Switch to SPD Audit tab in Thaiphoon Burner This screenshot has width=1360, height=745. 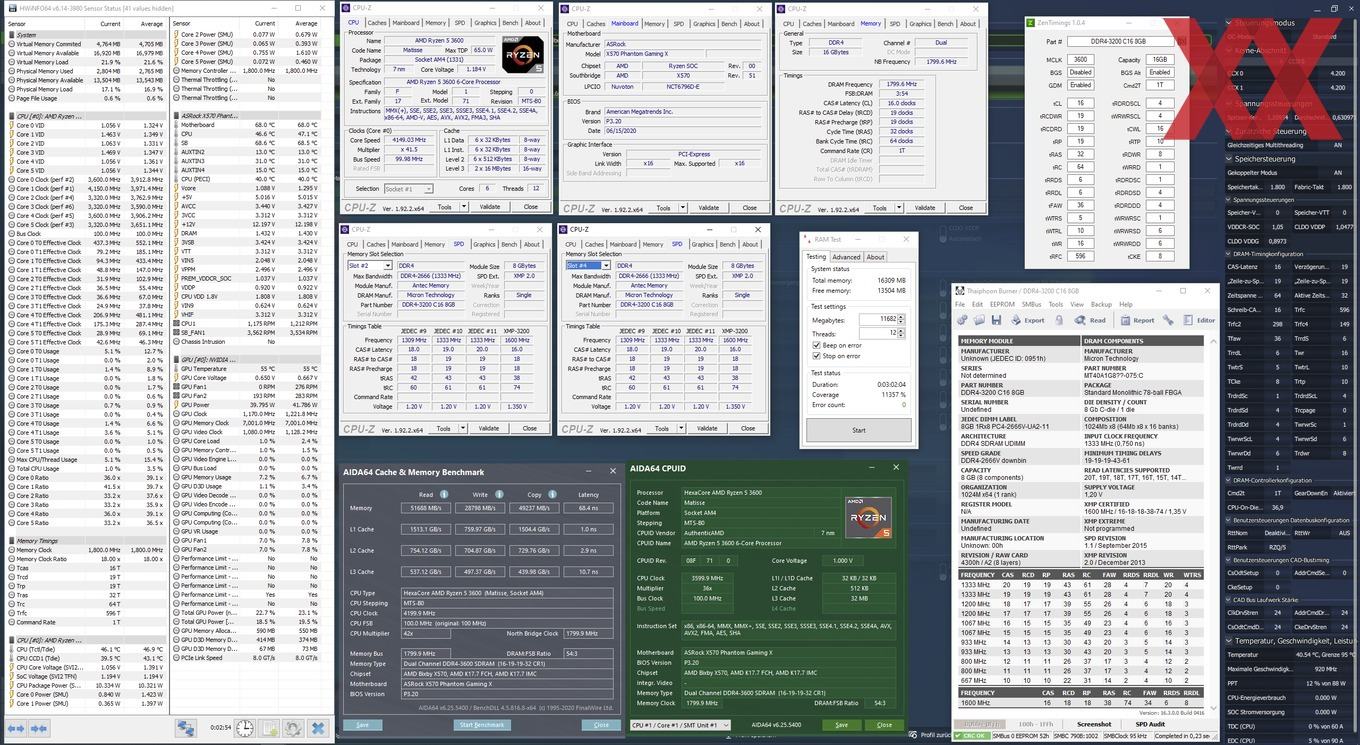coord(1150,724)
